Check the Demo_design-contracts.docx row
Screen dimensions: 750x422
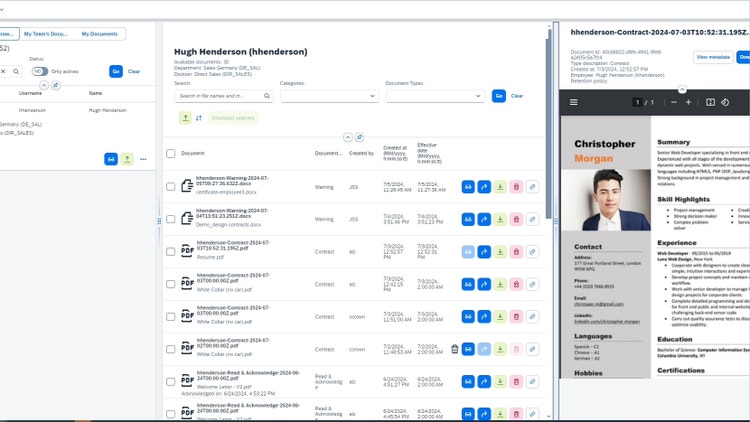(171, 219)
